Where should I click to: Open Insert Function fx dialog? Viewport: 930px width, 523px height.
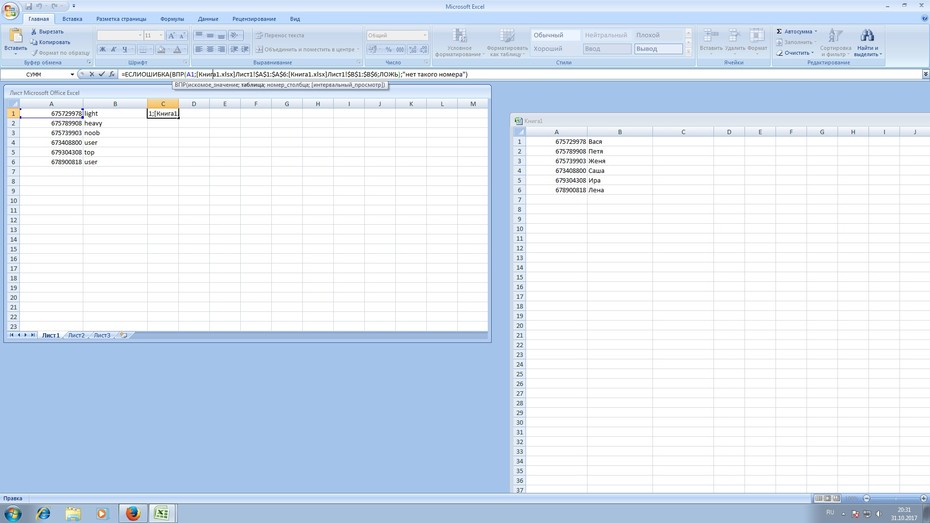point(112,74)
